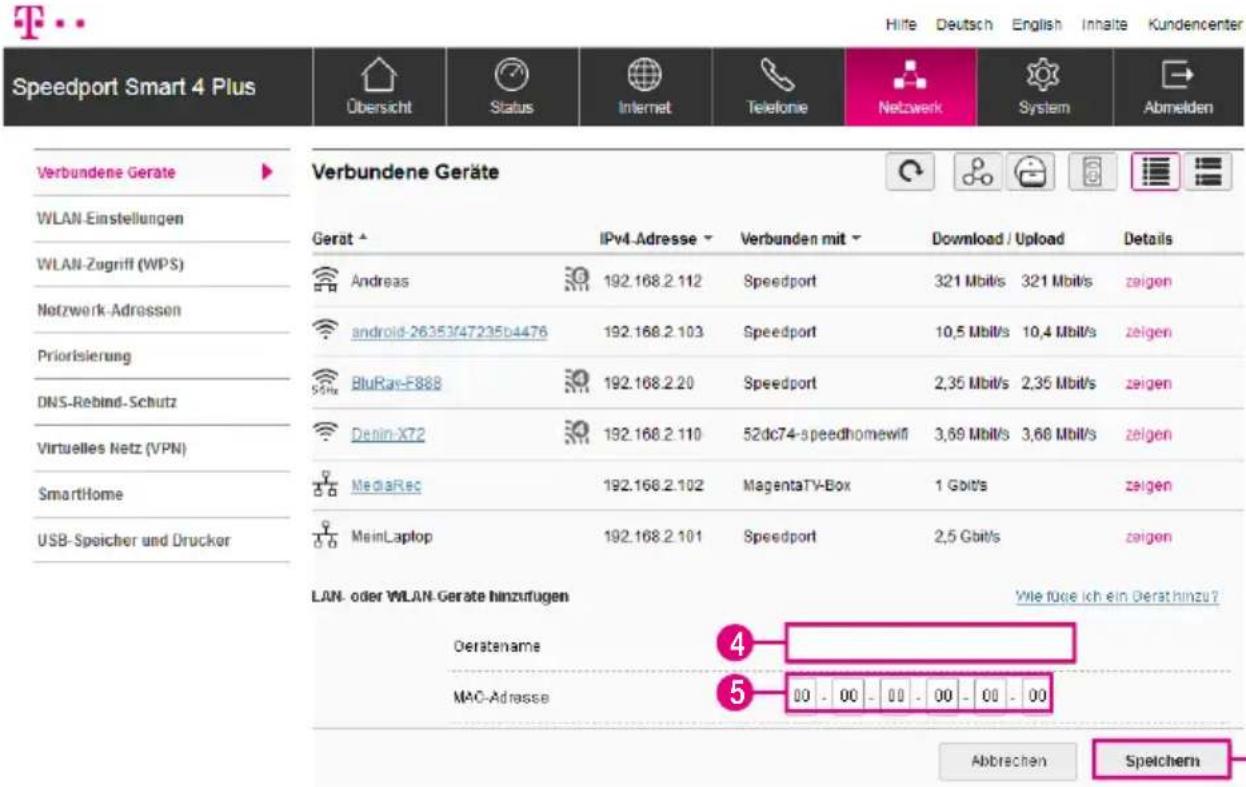Show details for Denin-X72
Viewport: 1246px width, 787px height.
[1148, 435]
